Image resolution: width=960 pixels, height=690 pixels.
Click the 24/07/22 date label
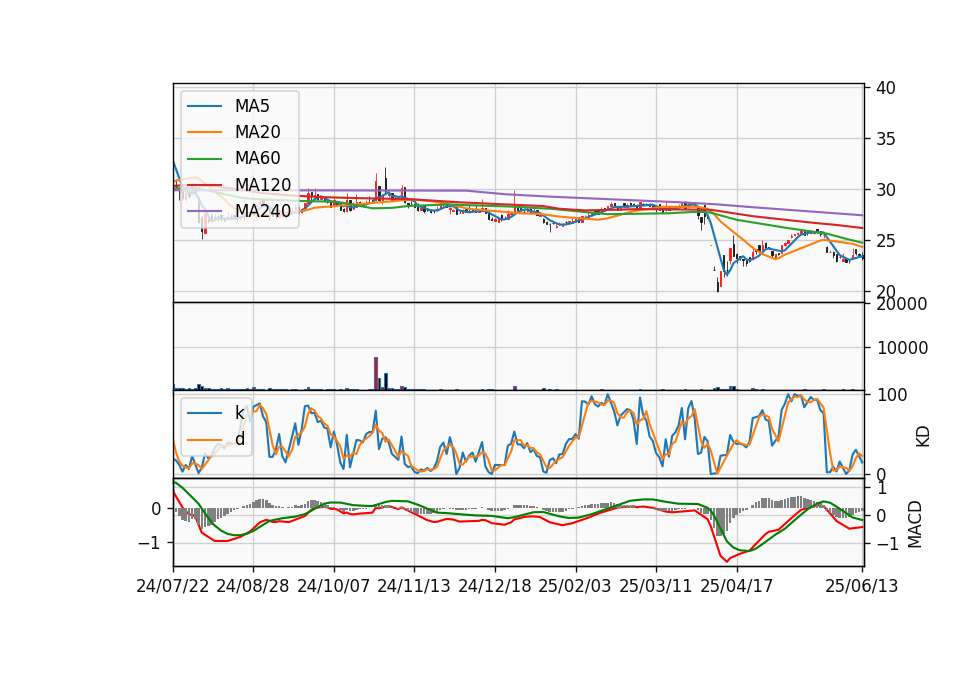tap(173, 586)
